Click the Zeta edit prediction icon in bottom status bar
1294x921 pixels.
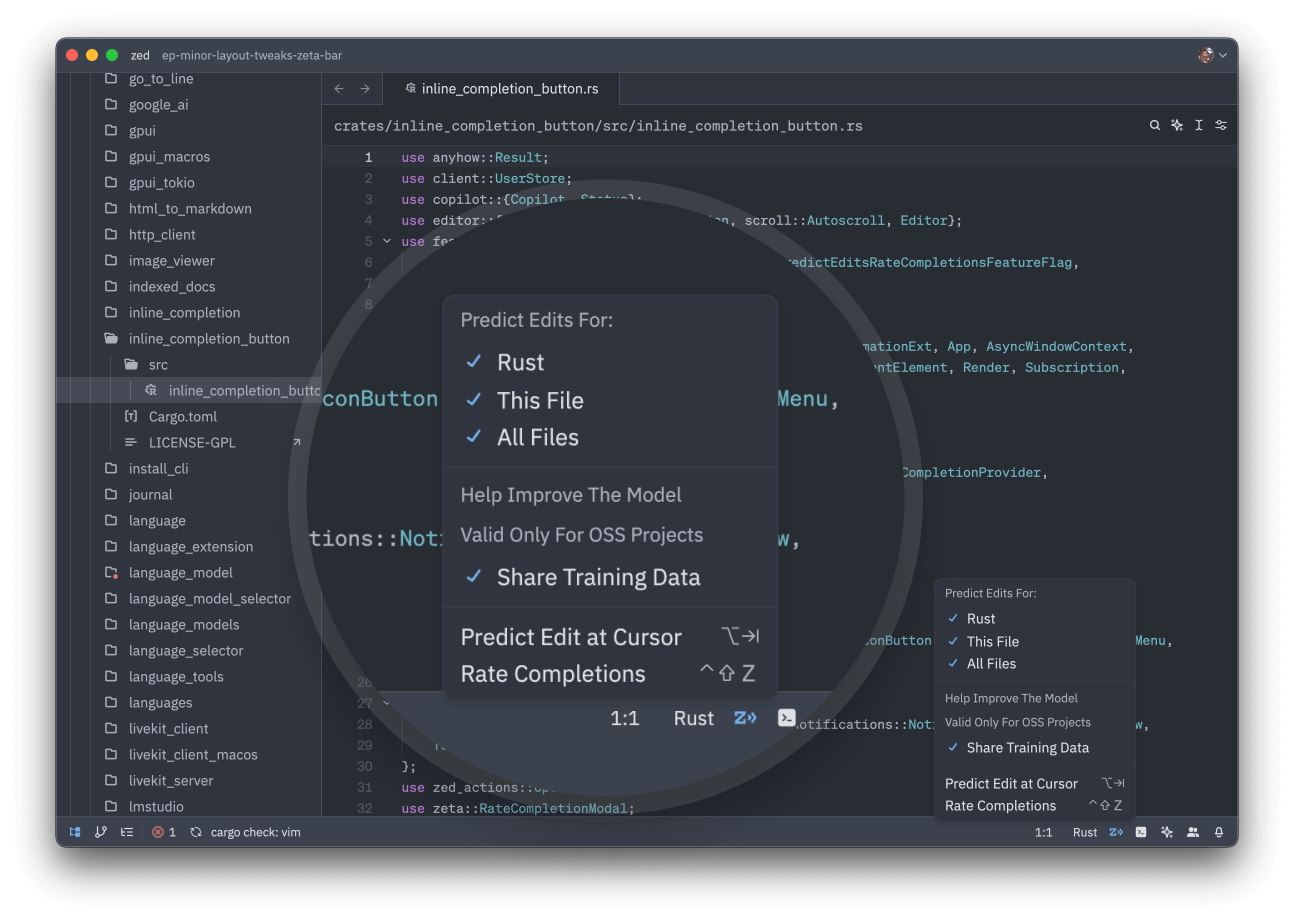click(1115, 832)
